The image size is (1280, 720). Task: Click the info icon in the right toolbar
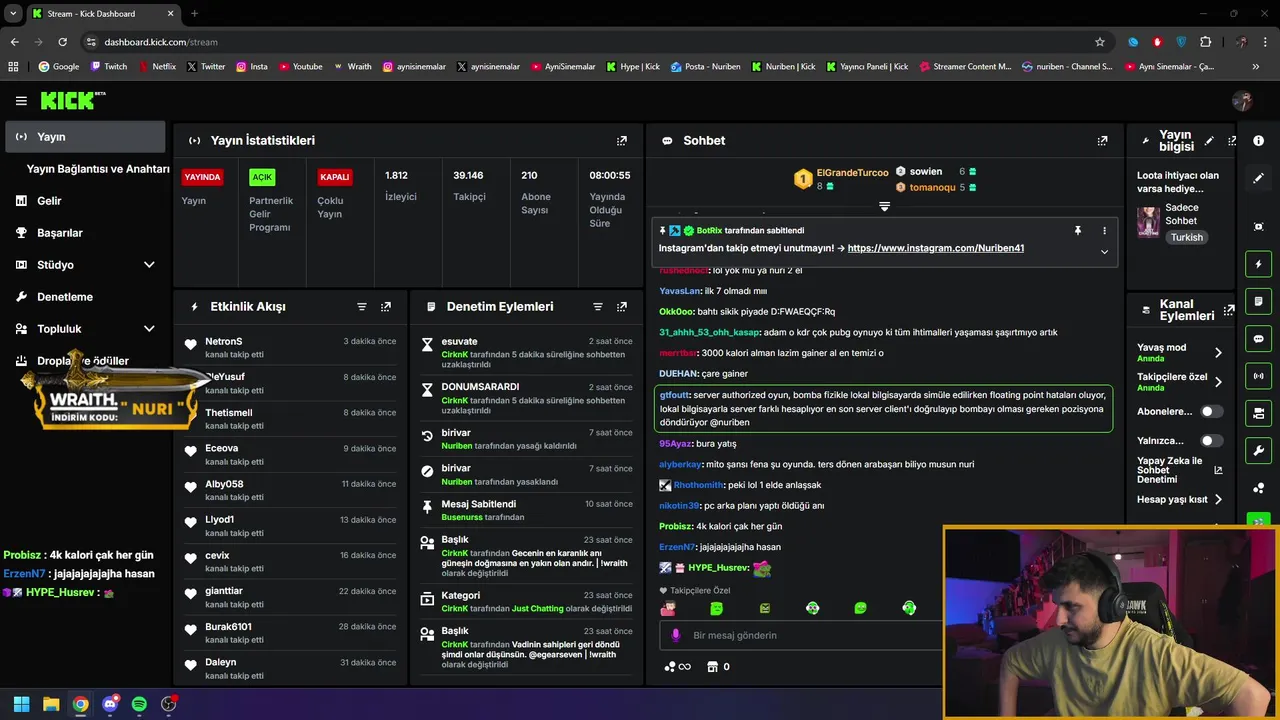[x=1259, y=141]
